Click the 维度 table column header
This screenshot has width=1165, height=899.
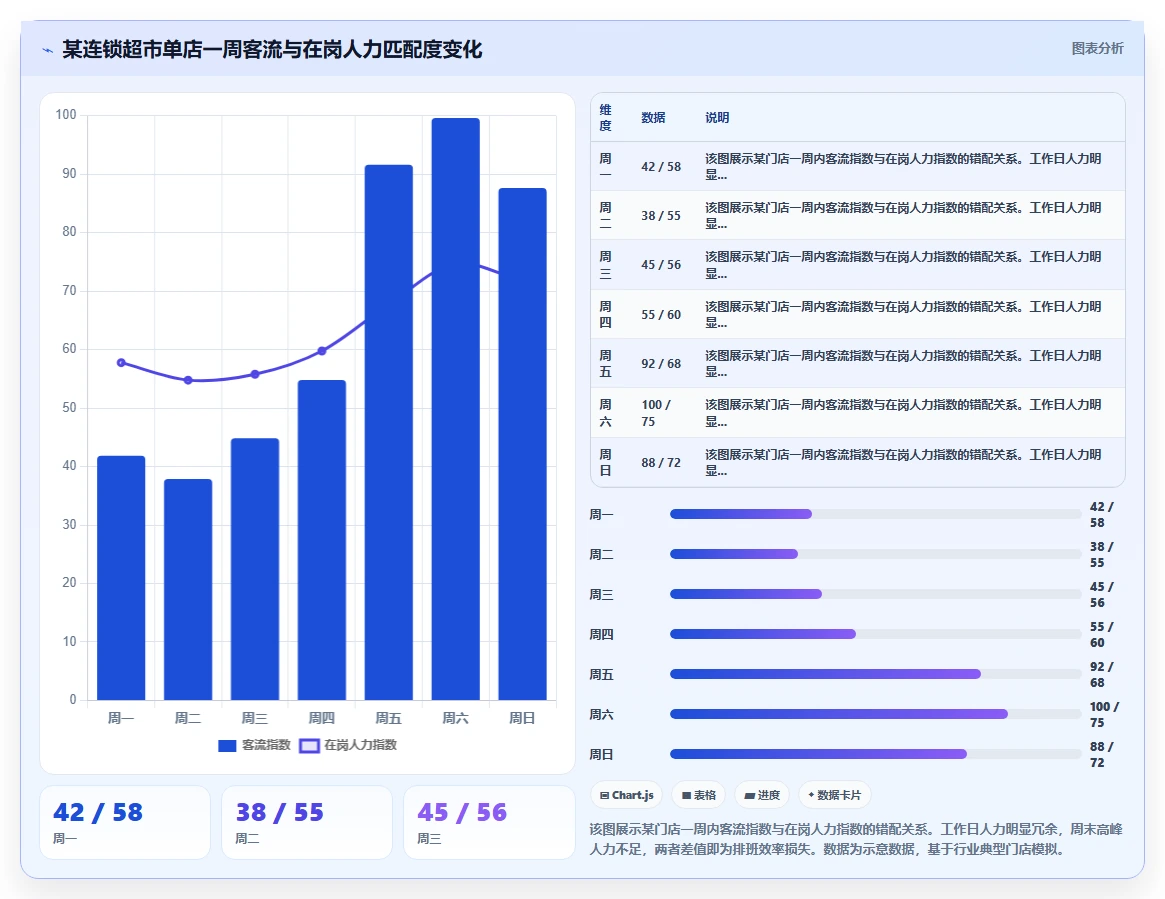(606, 117)
